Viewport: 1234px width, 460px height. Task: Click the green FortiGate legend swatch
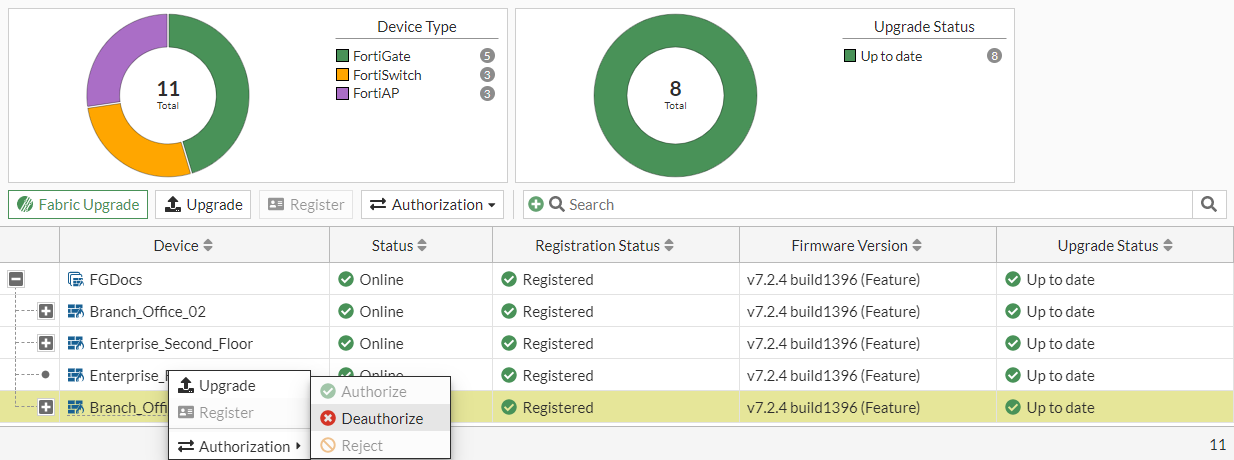[x=342, y=56]
